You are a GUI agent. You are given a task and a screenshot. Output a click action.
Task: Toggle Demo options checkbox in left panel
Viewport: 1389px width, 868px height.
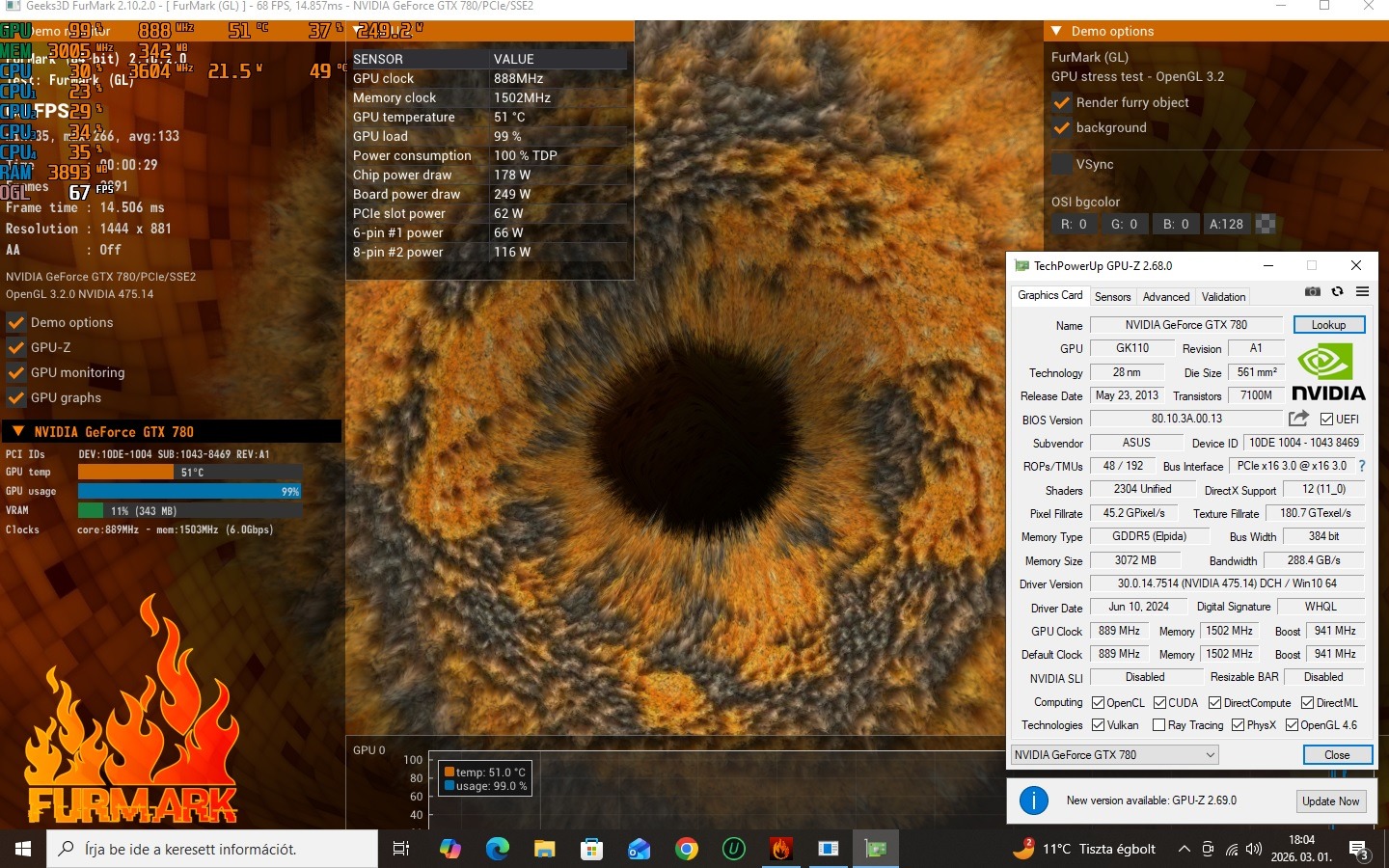point(16,322)
